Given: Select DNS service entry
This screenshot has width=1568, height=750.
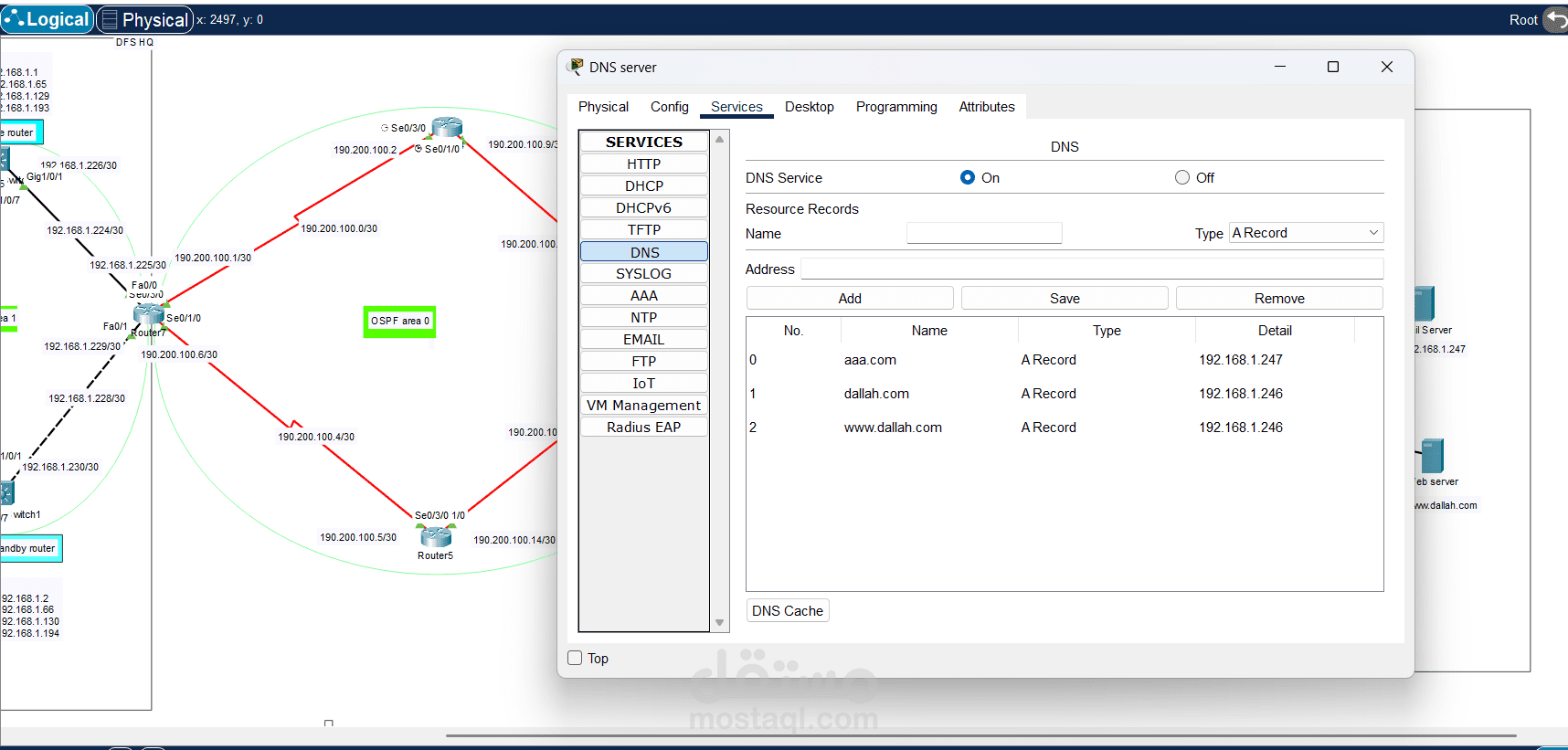Looking at the screenshot, I should click(644, 252).
